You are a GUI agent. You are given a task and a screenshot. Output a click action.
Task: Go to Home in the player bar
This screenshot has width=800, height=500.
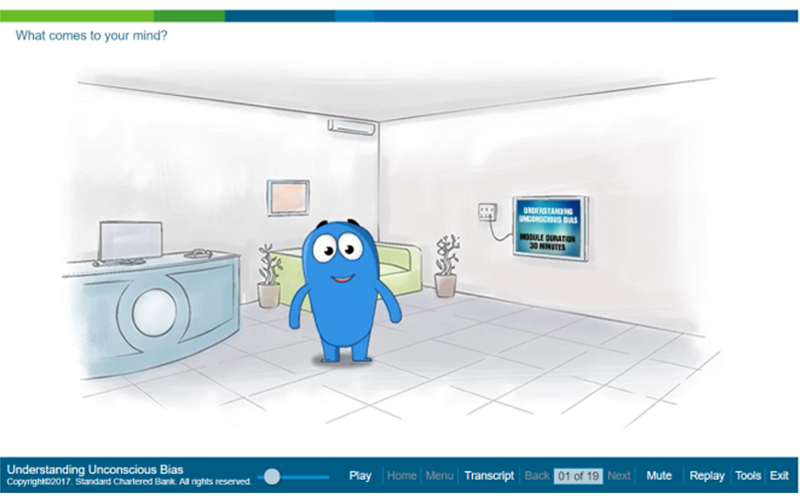click(x=401, y=476)
